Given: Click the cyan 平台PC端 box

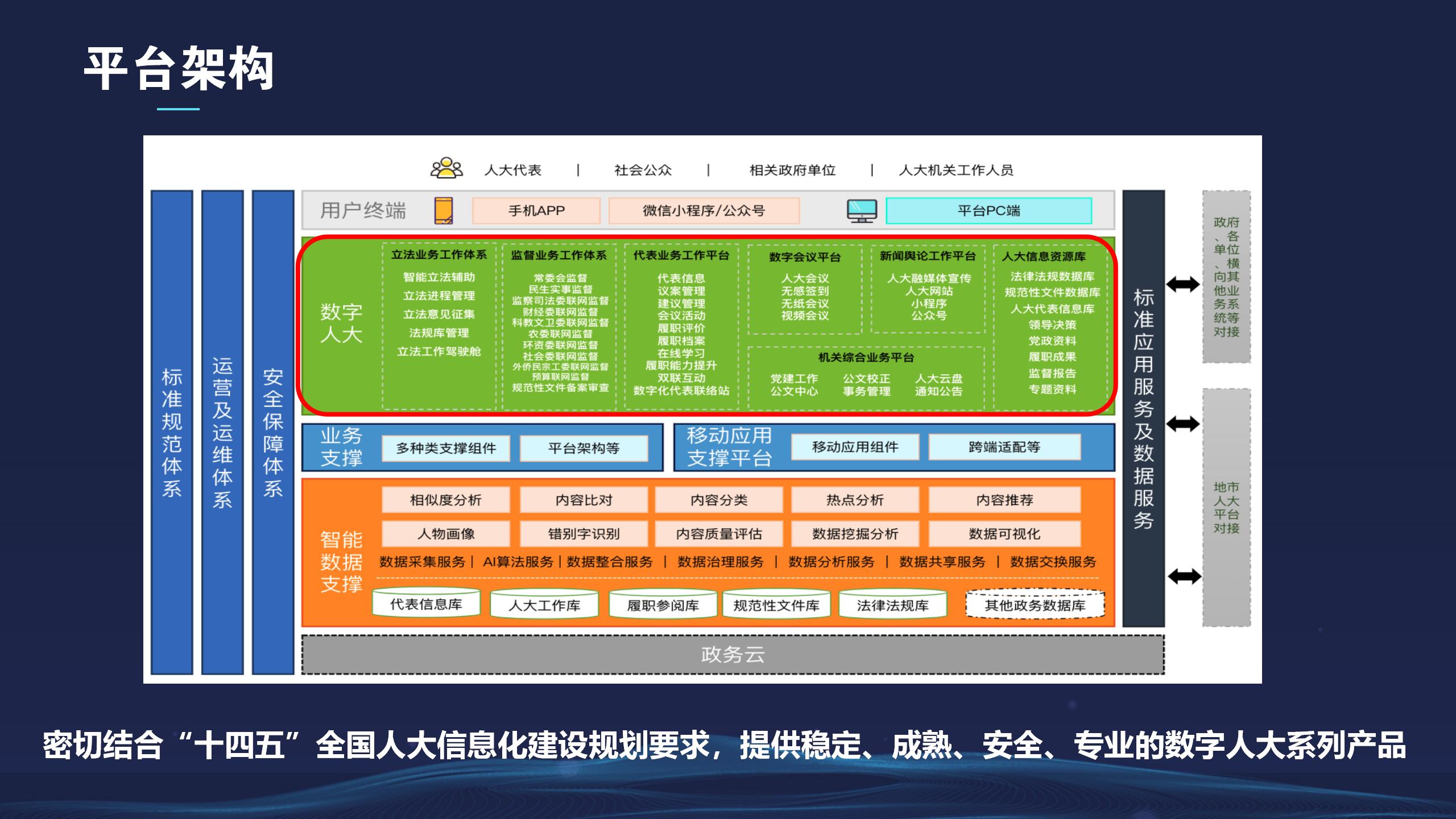Looking at the screenshot, I should (x=988, y=210).
